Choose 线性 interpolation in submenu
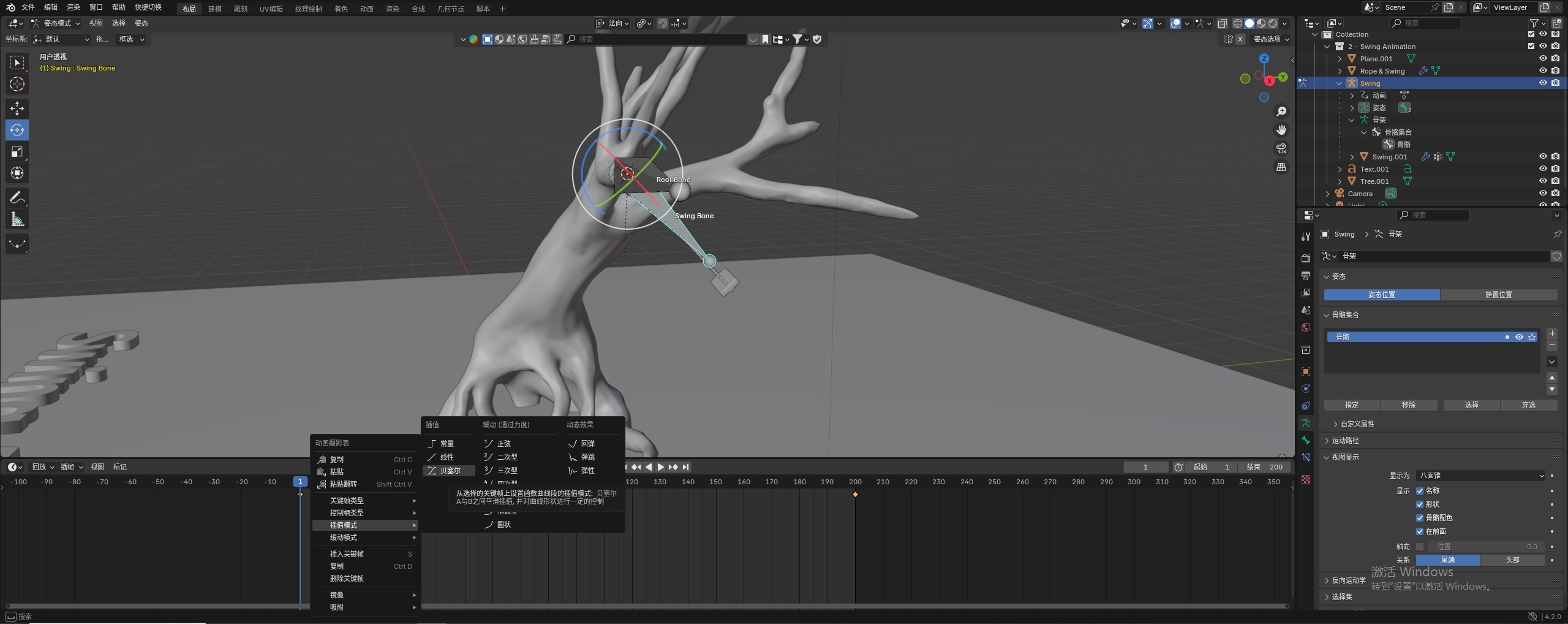Viewport: 1568px width, 624px height. [448, 457]
